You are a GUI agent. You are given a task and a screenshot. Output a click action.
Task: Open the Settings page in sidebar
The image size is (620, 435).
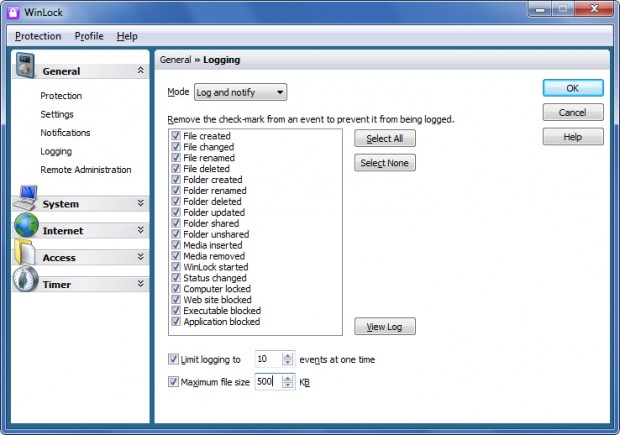57,114
